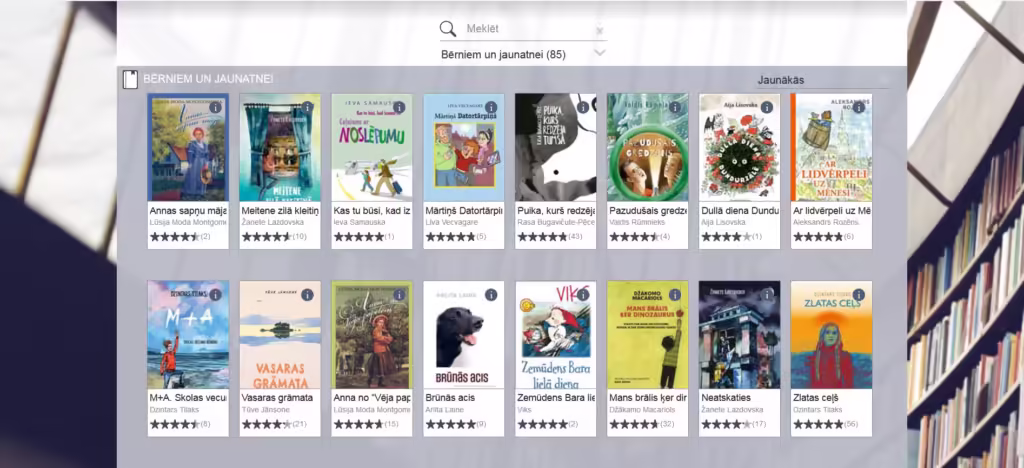The width and height of the screenshot is (1024, 468).
Task: Click author Ieva Samauska
Action: point(358,223)
